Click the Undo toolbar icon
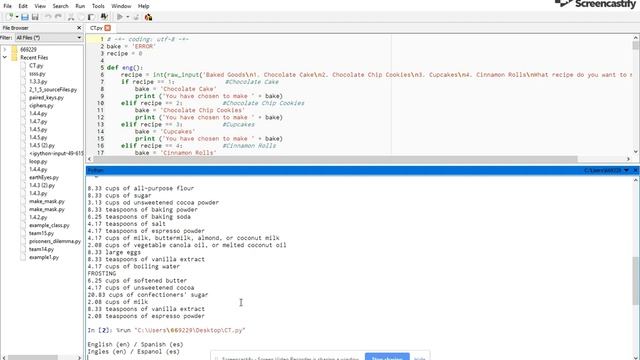Screen dimensions: 640x360 (x=48, y=17)
